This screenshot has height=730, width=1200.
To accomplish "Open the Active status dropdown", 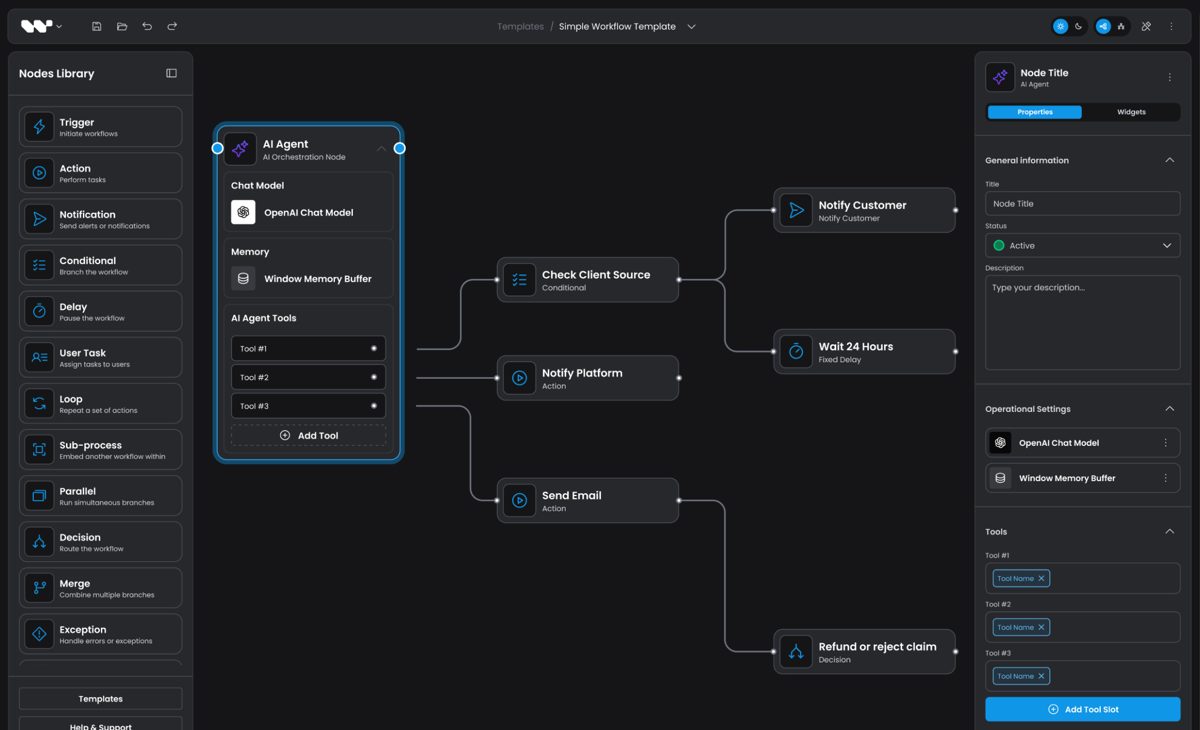I will [x=1082, y=245].
